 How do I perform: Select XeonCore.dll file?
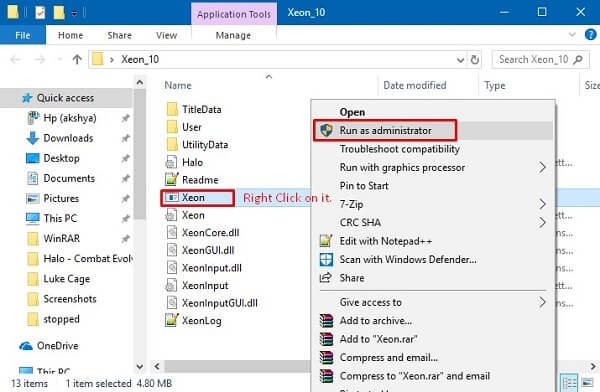pyautogui.click(x=210, y=232)
